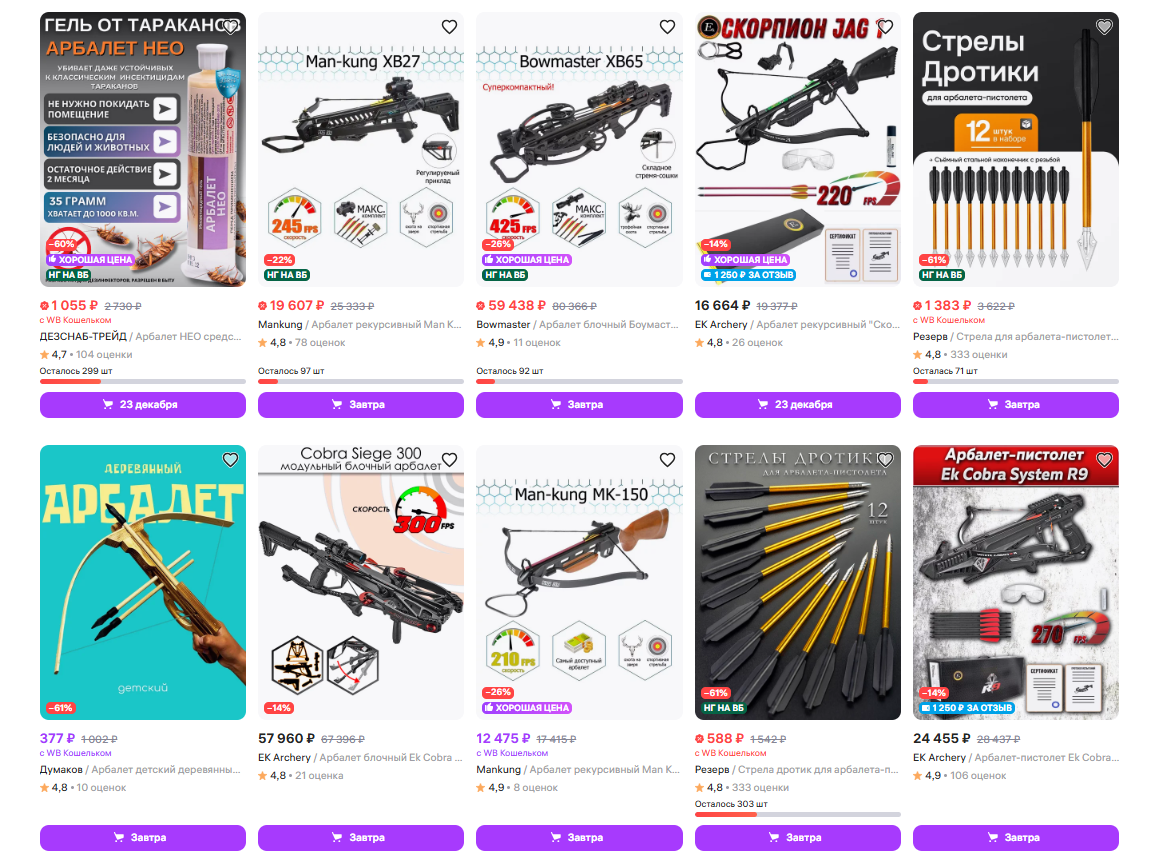Viewport: 1164px width, 864px height.
Task: Click the 1 250 ₽ за отзыв badge on Скорпион
Action: coord(748,275)
